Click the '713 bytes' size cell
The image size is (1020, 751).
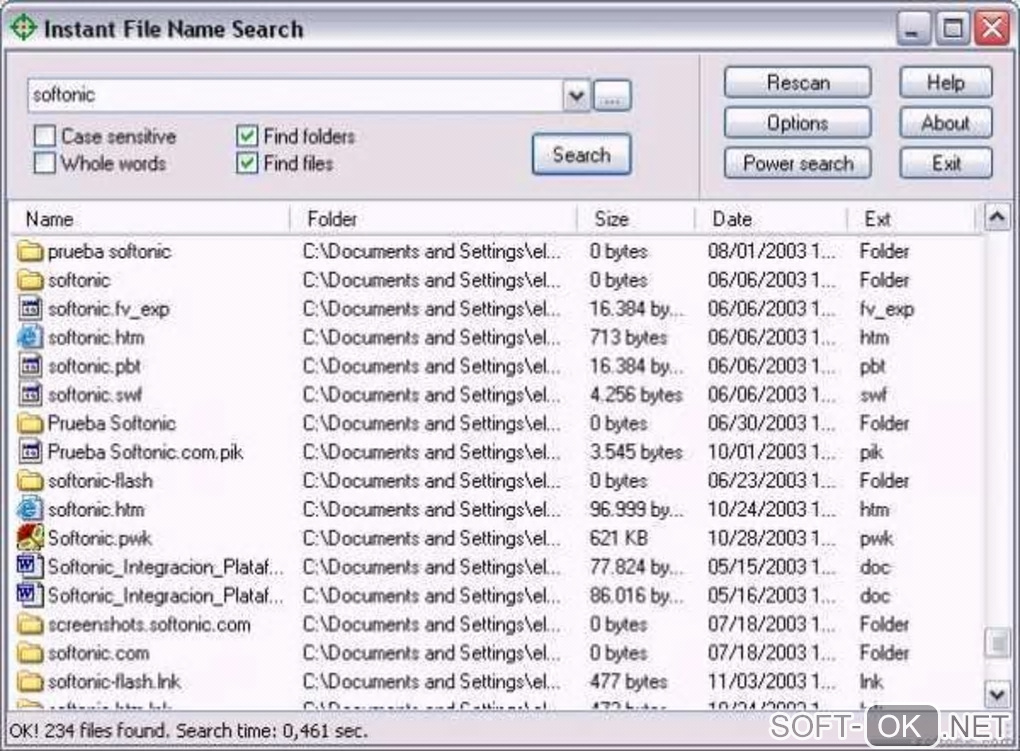(x=628, y=337)
